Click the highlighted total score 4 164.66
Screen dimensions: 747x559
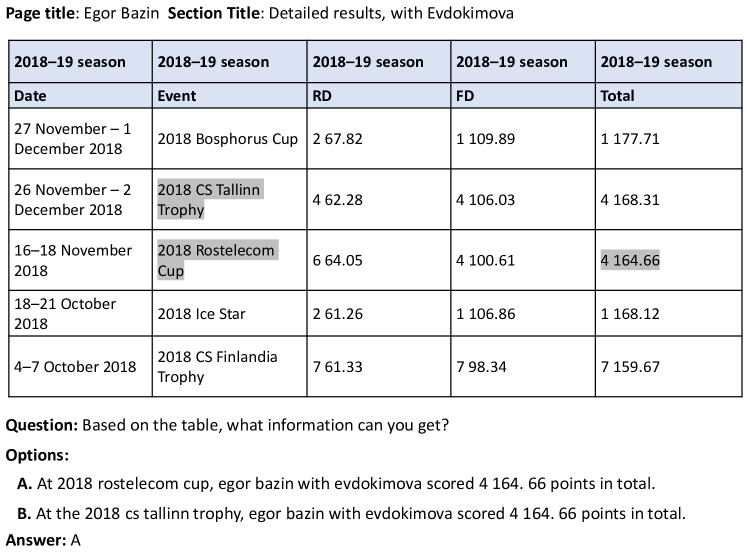pyautogui.click(x=630, y=260)
